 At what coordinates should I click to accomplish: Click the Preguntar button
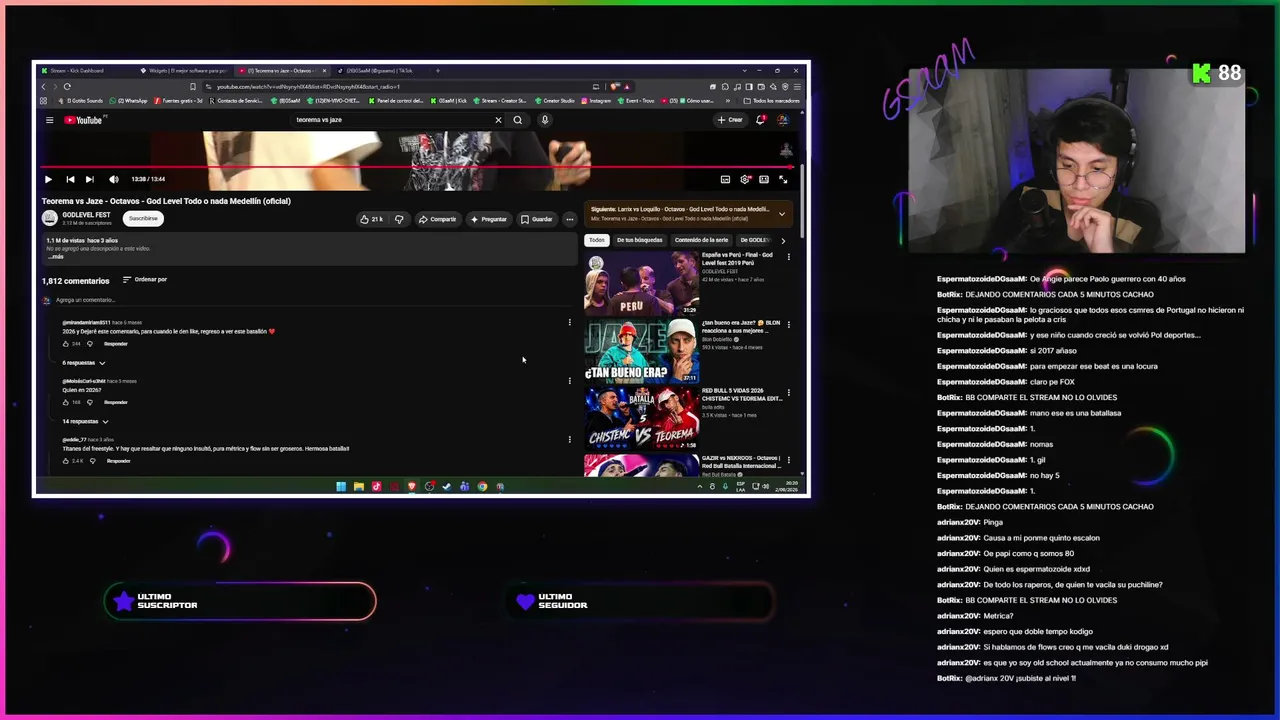click(488, 219)
